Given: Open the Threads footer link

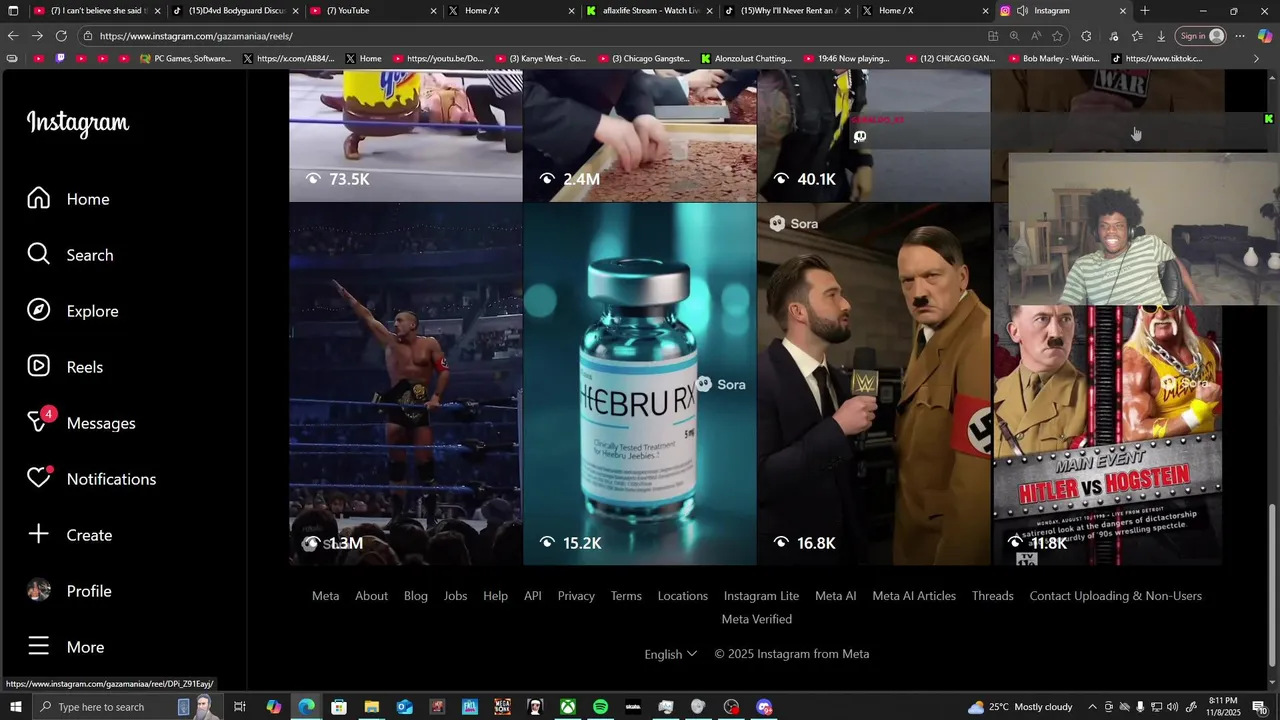Looking at the screenshot, I should pyautogui.click(x=992, y=596).
